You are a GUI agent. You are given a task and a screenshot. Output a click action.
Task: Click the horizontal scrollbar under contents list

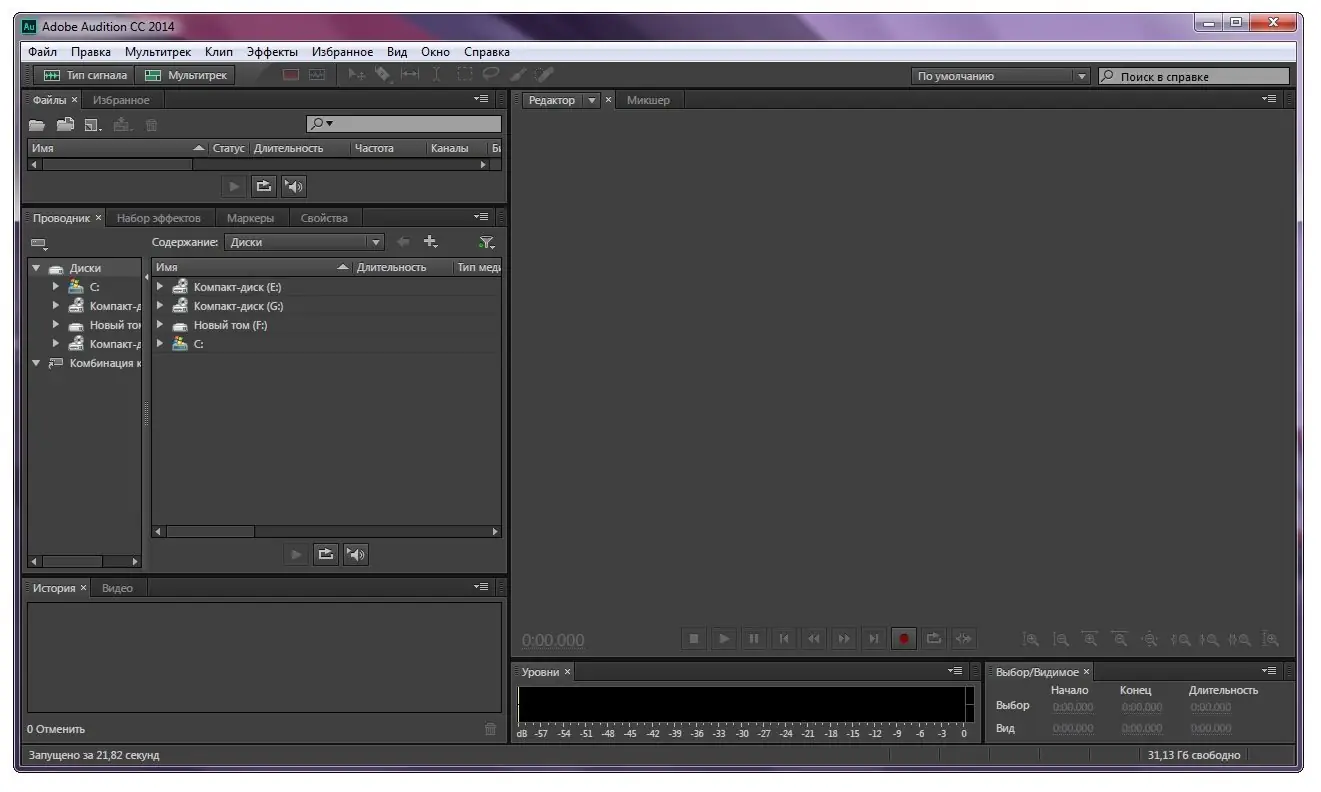tap(326, 532)
